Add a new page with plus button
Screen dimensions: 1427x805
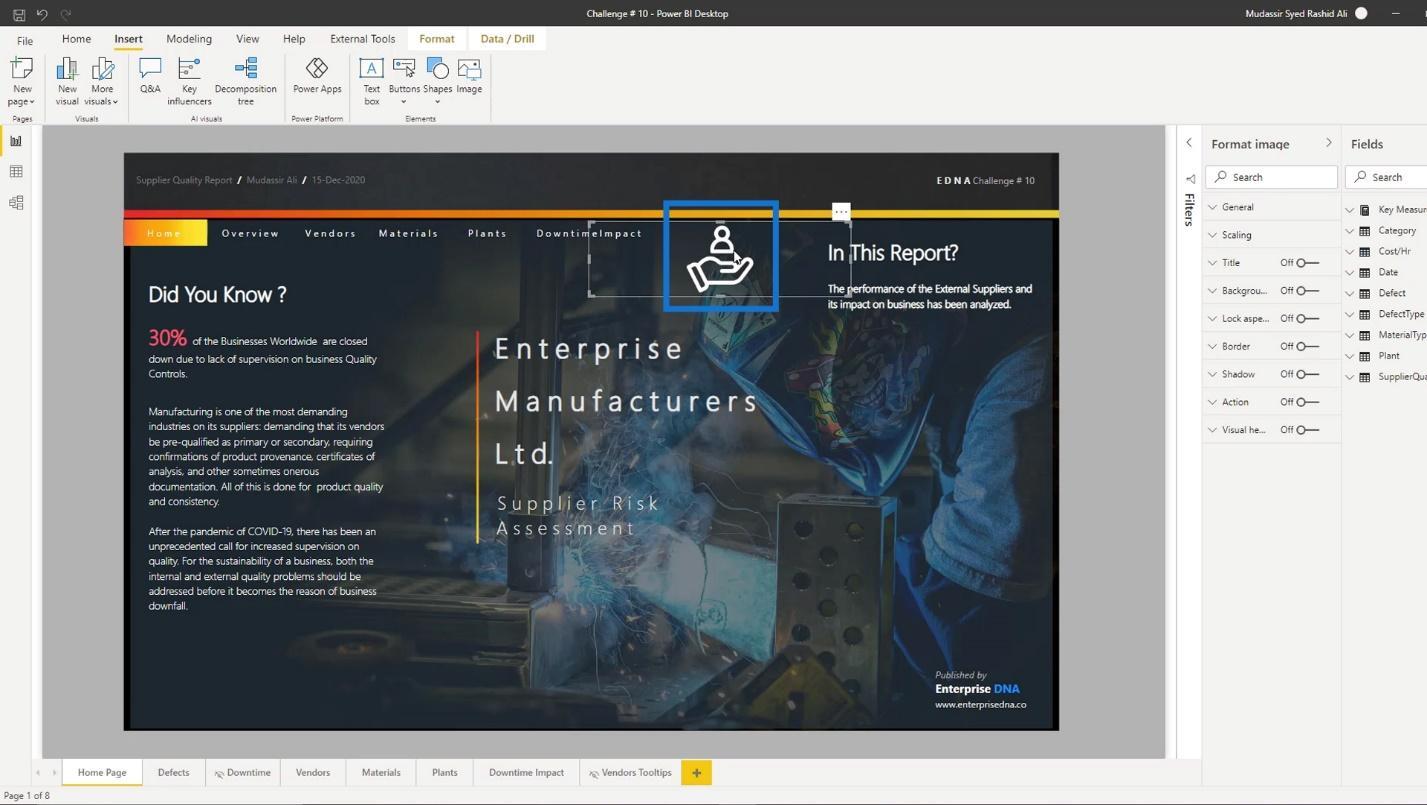tap(696, 772)
